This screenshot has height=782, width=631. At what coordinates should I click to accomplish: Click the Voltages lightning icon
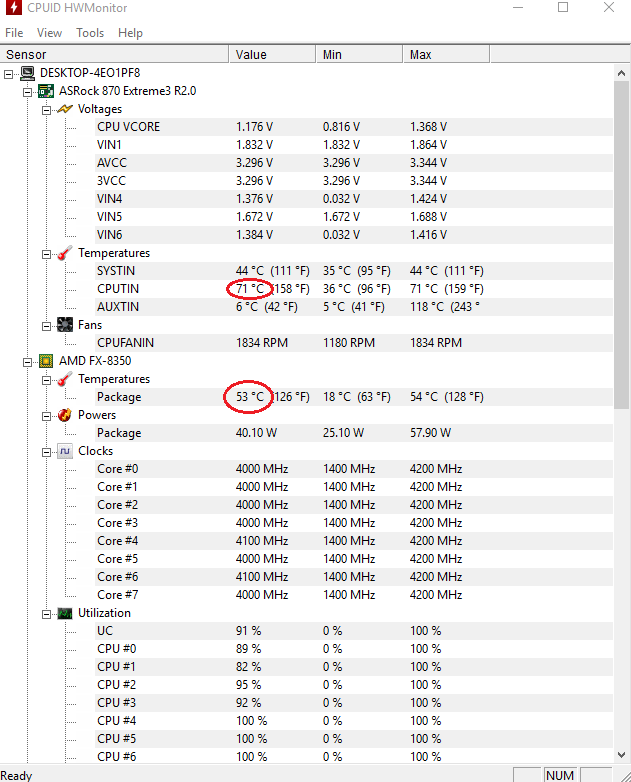point(65,109)
